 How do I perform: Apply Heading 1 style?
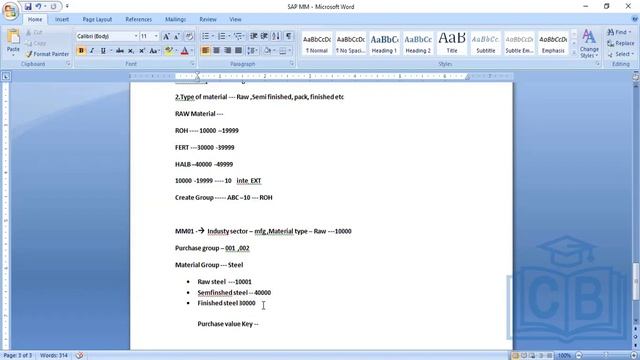[384, 44]
